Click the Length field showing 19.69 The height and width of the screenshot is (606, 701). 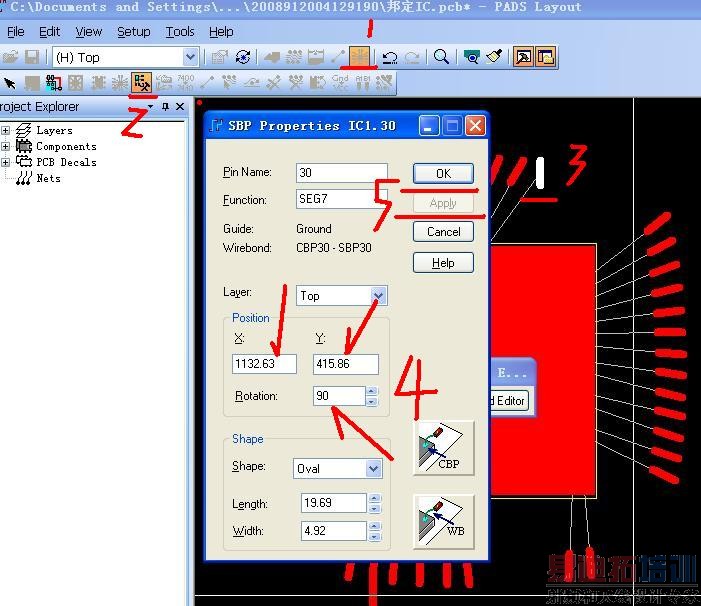tap(334, 503)
